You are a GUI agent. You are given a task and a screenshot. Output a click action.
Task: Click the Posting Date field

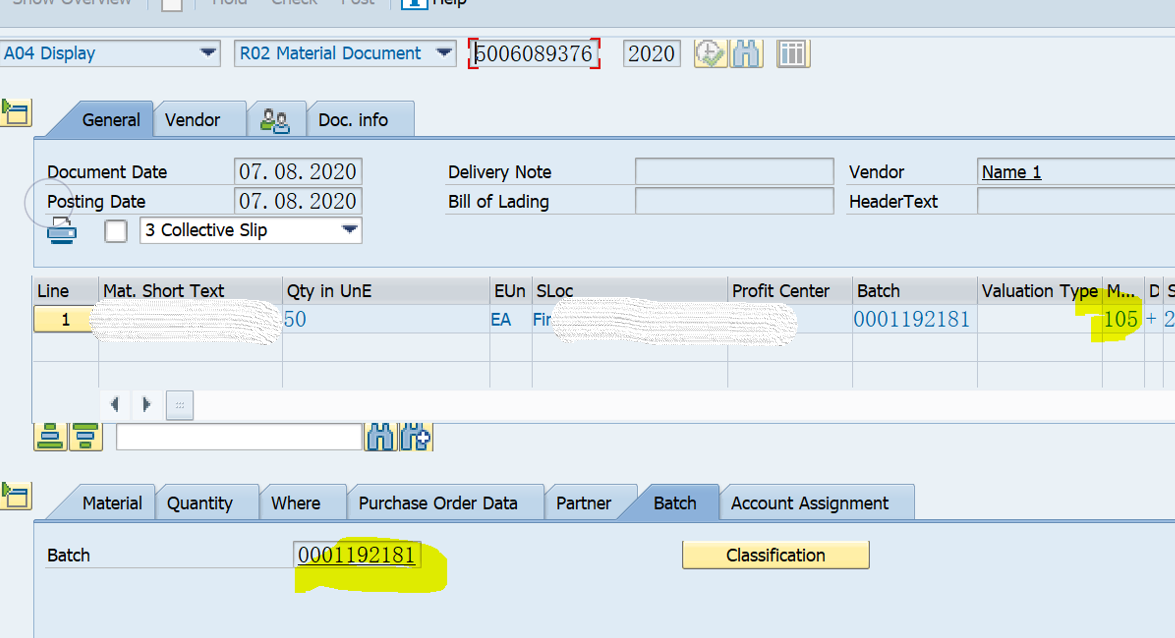click(x=297, y=201)
